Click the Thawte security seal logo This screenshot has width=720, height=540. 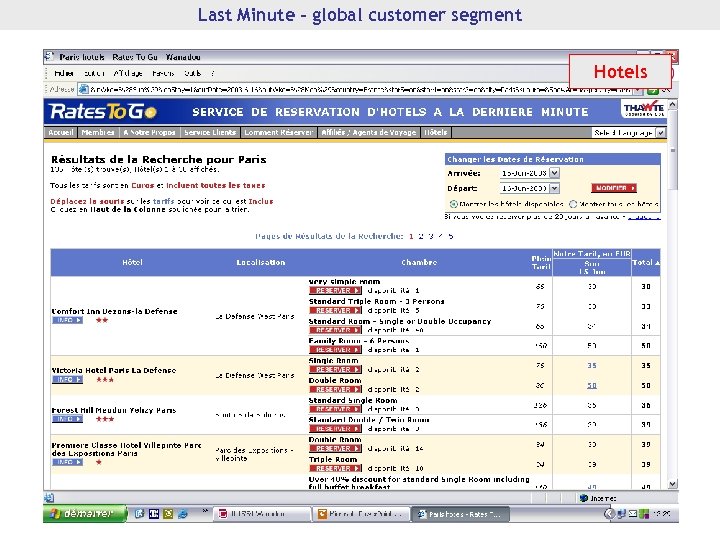pos(644,109)
